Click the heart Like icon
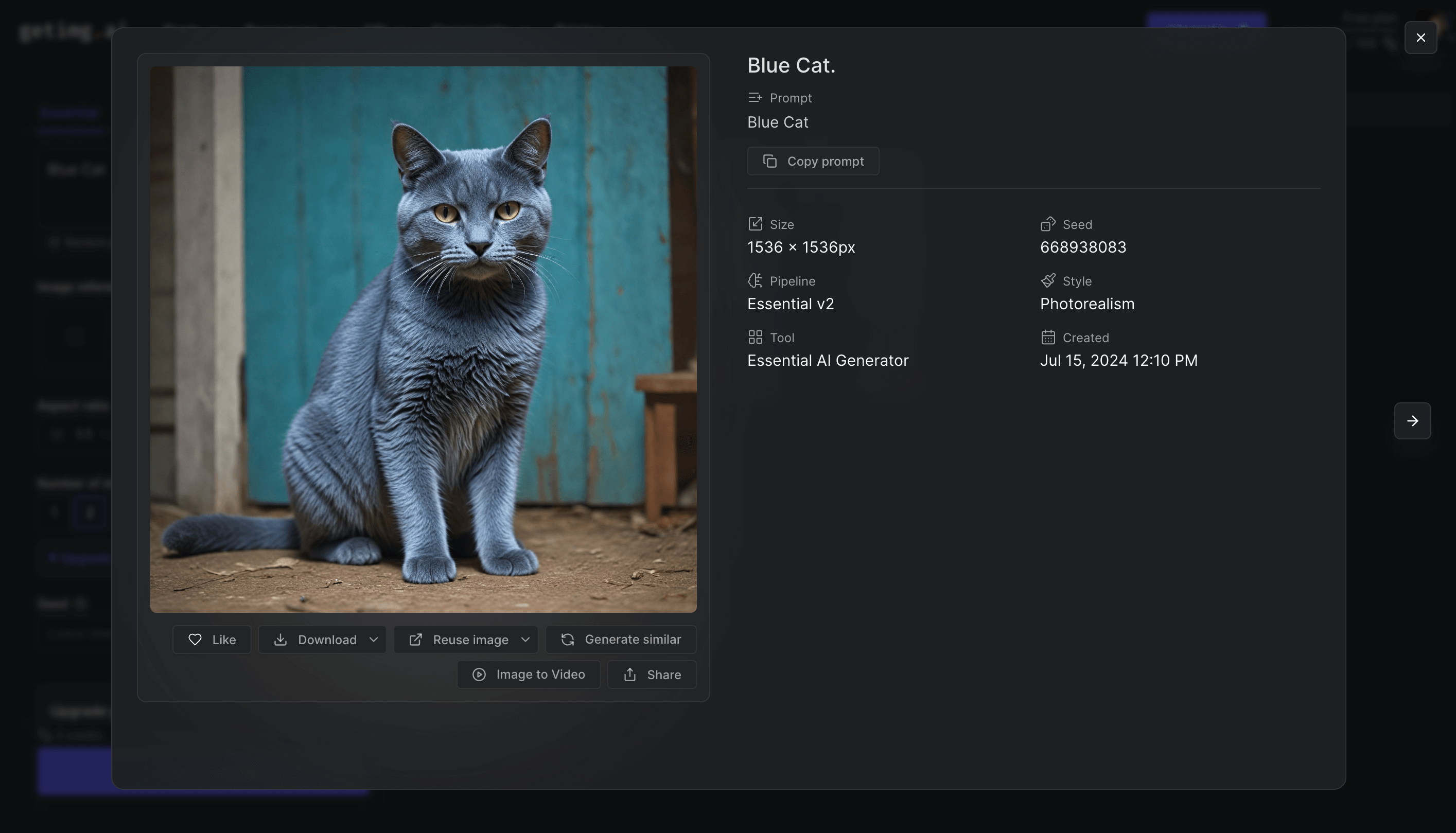Viewport: 1456px width, 833px height. click(195, 640)
